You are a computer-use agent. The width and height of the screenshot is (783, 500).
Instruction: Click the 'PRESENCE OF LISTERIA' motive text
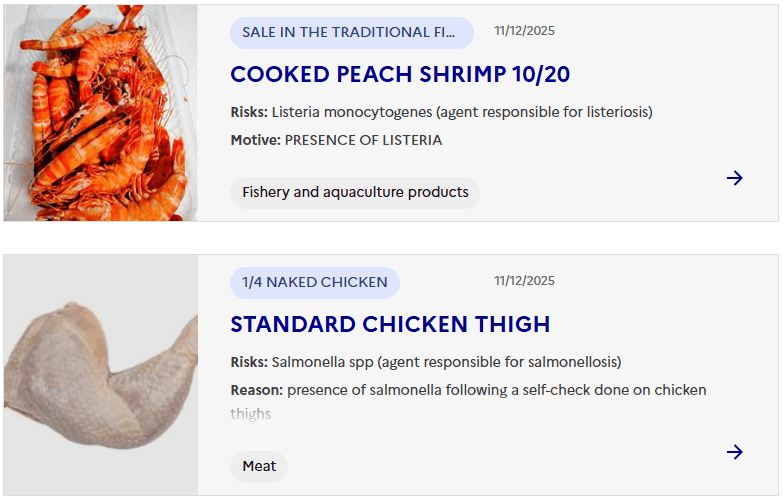point(363,140)
